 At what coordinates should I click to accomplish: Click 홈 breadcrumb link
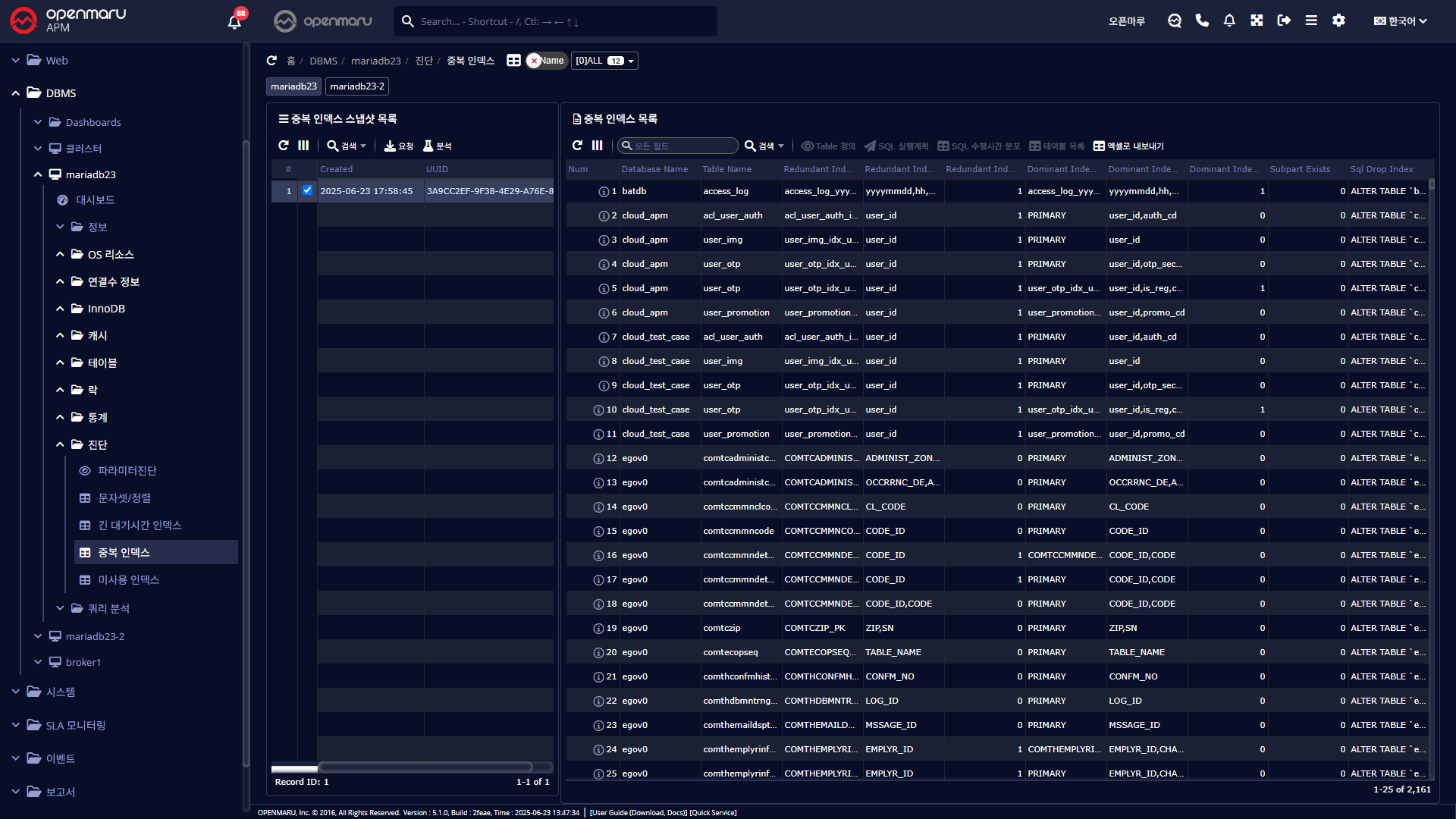(291, 61)
